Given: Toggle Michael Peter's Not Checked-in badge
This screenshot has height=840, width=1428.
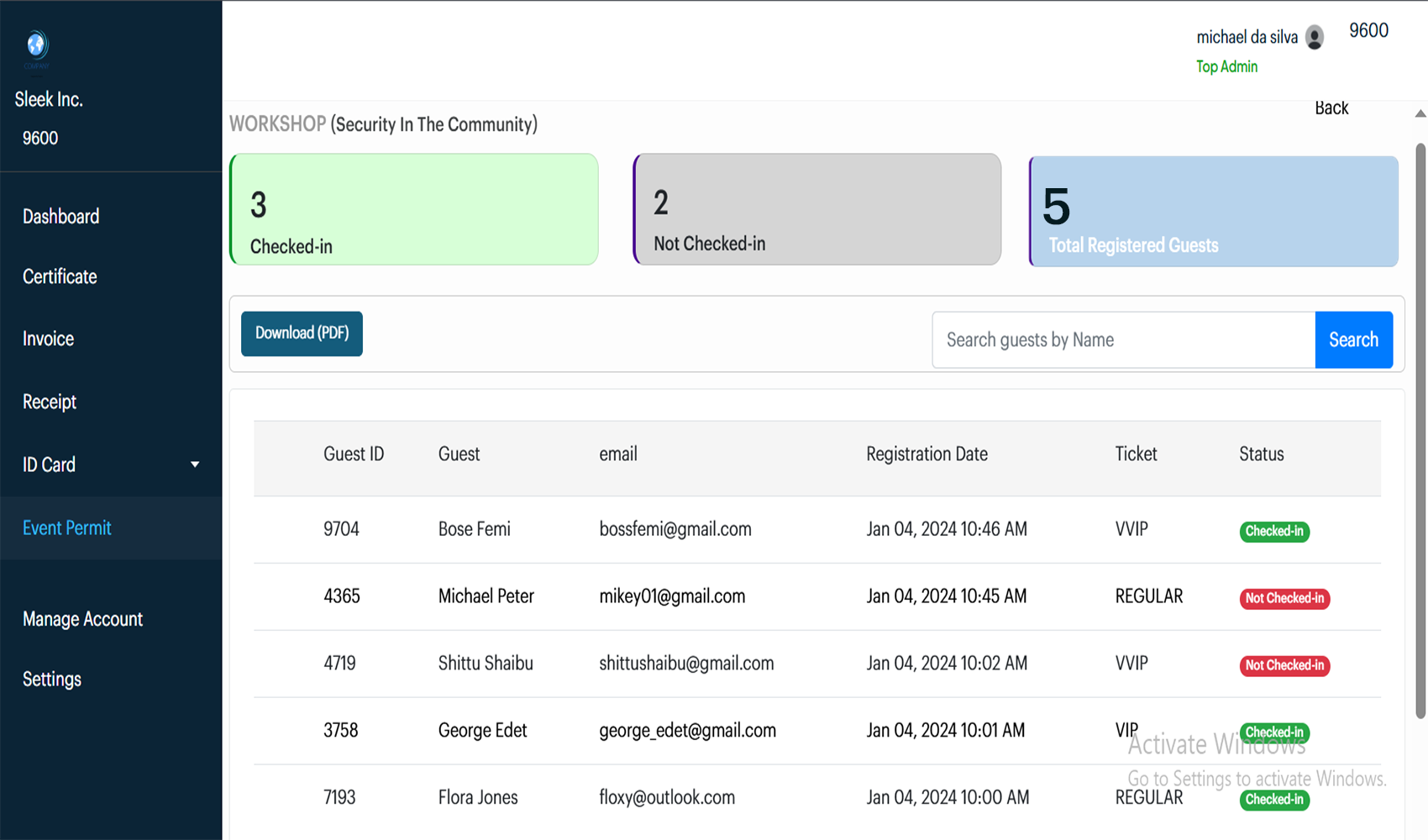Looking at the screenshot, I should 1284,599.
